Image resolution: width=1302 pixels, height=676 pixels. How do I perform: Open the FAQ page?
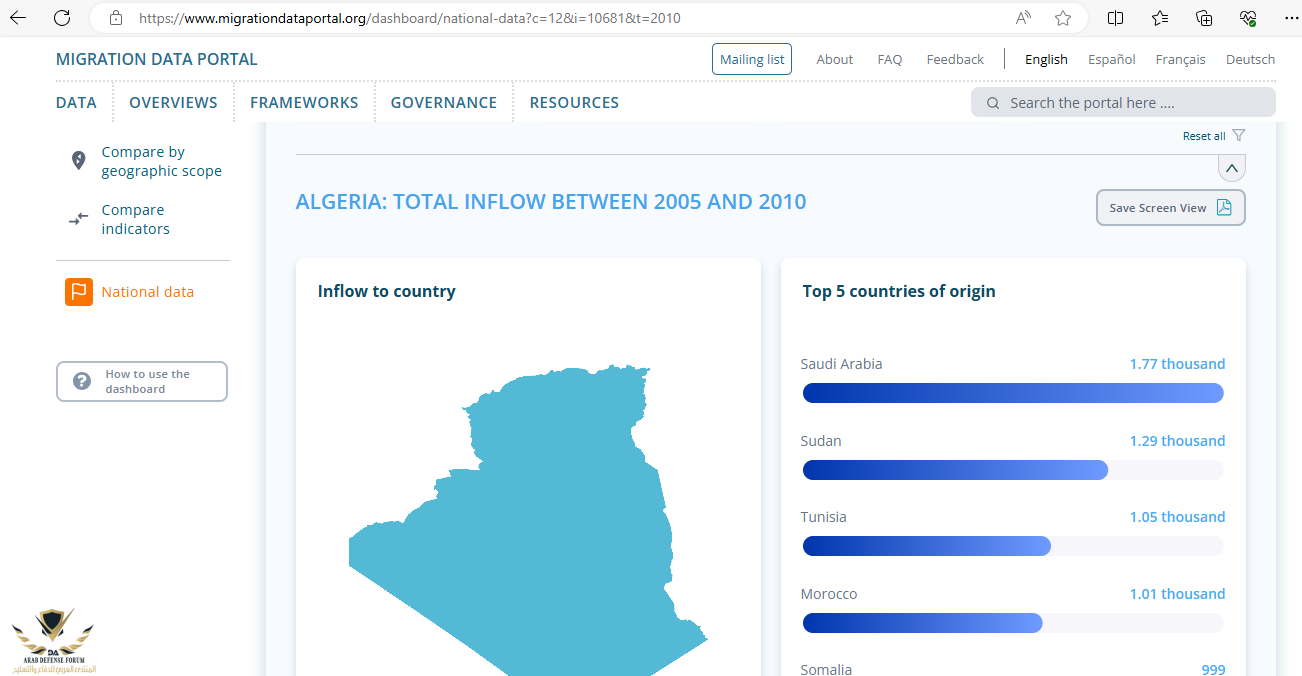[890, 59]
